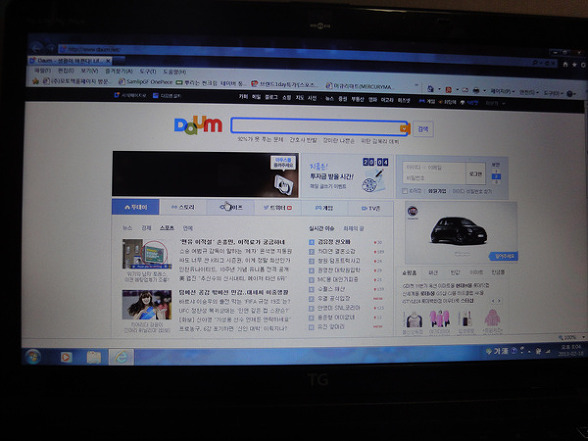Click the printer icon in the command bar
The image size is (588, 441).
pos(476,90)
